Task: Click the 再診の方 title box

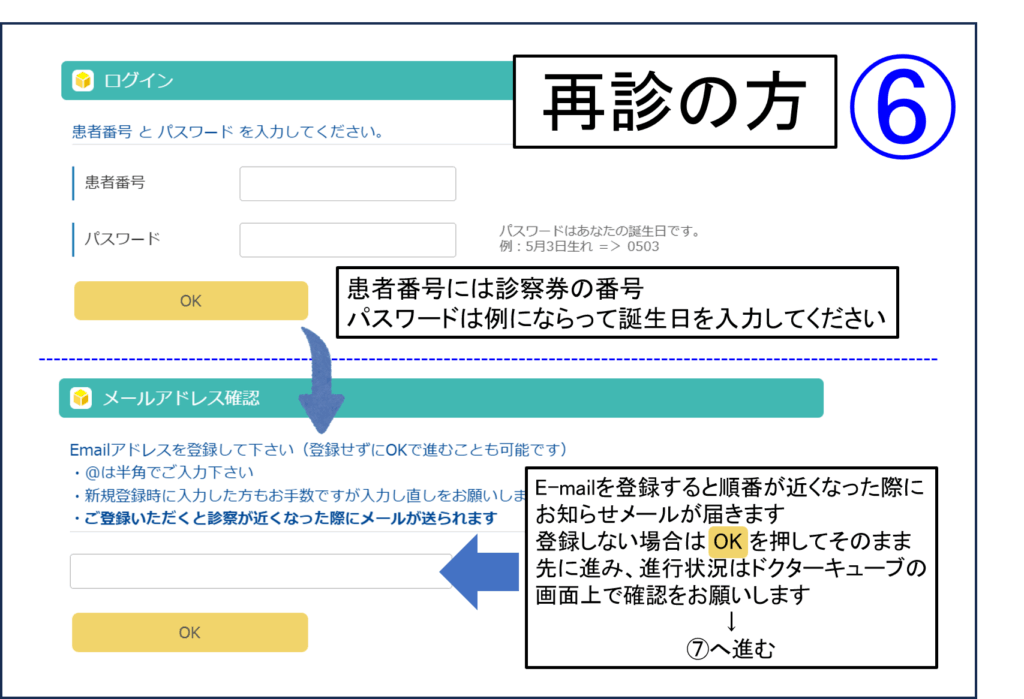Action: [675, 103]
